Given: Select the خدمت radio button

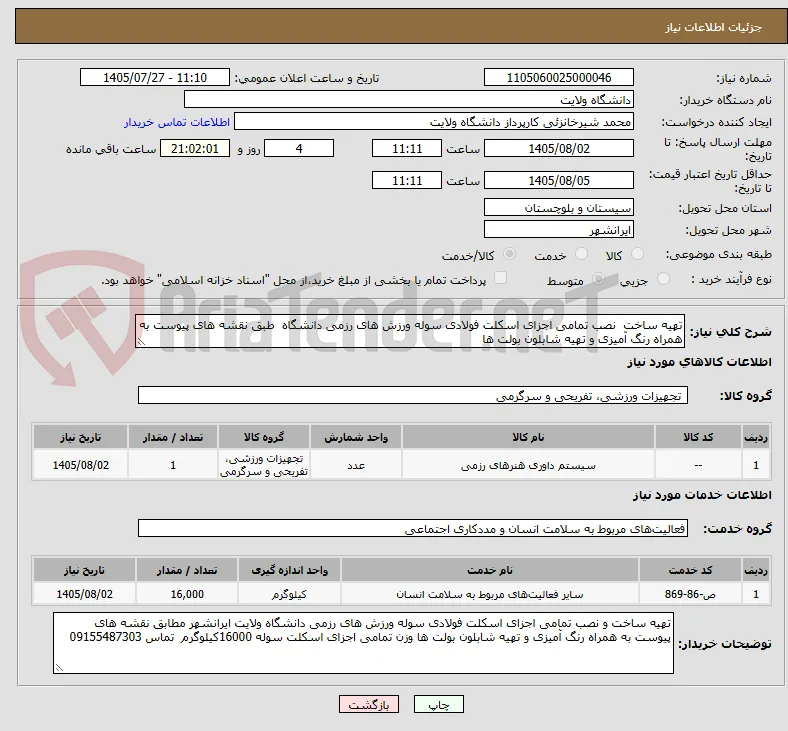Looking at the screenshot, I should click(581, 254).
